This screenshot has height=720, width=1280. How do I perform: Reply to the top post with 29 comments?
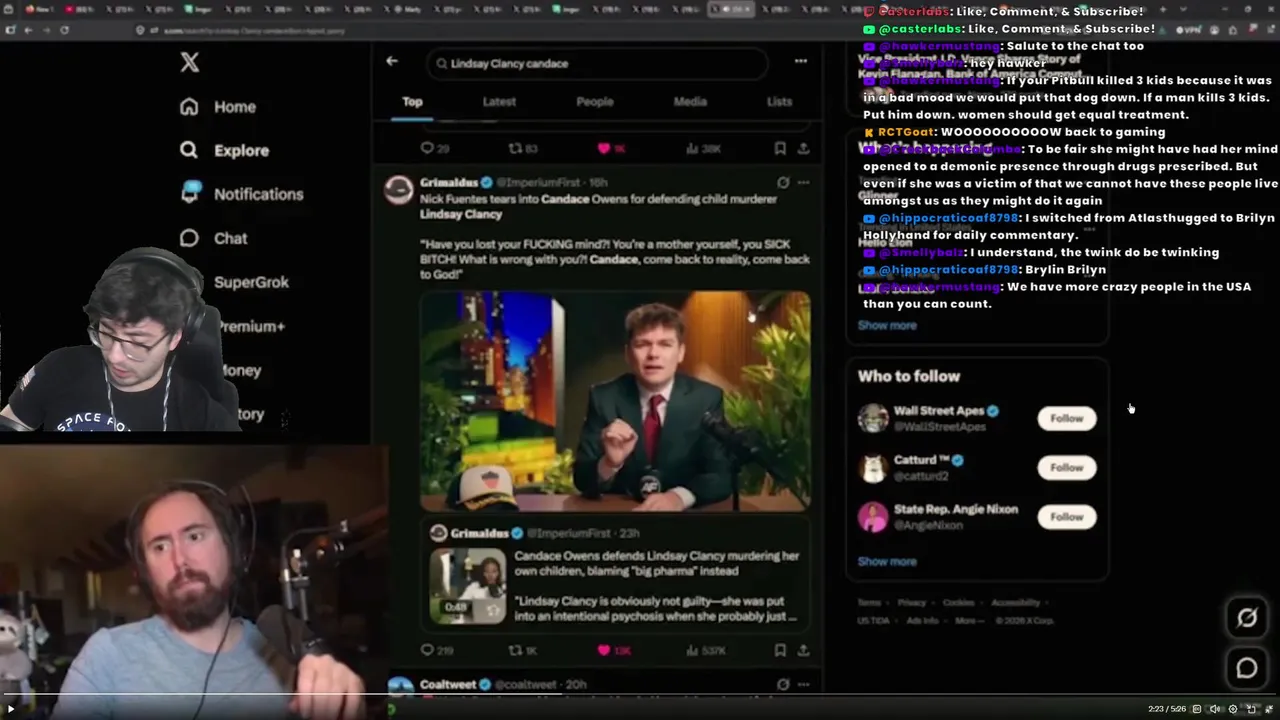[427, 148]
